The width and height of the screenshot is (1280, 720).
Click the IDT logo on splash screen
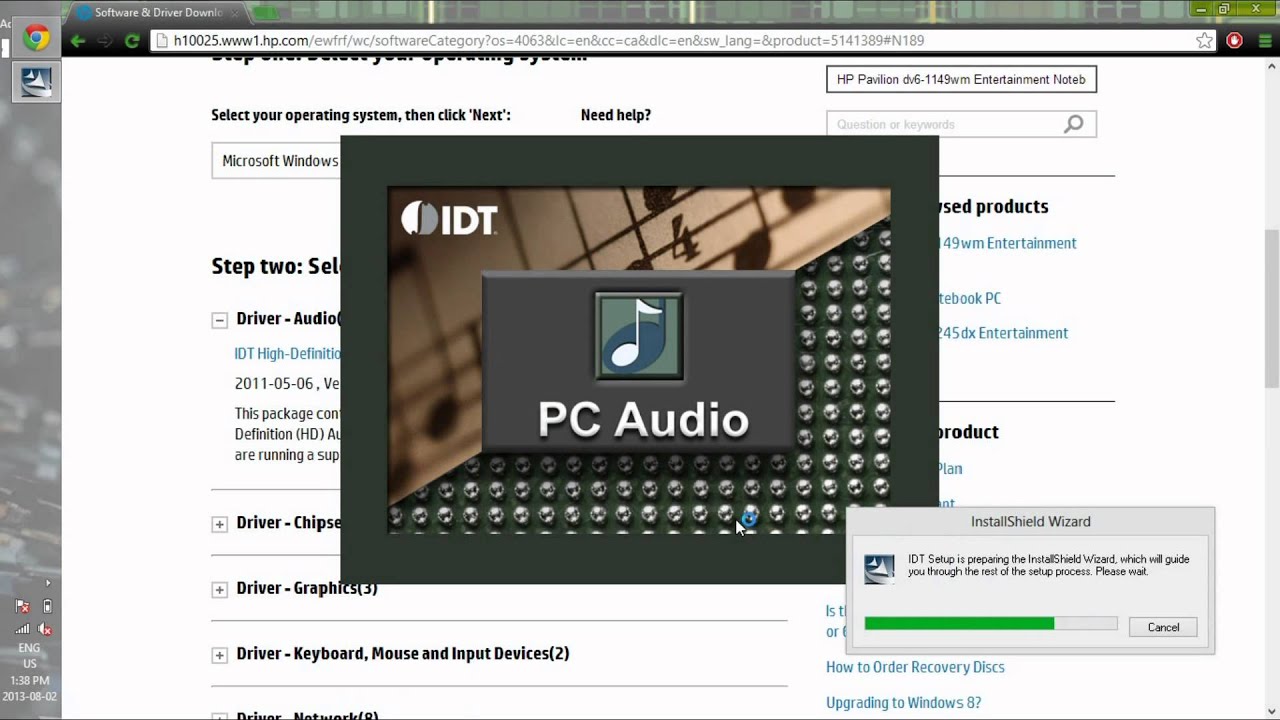pos(449,219)
